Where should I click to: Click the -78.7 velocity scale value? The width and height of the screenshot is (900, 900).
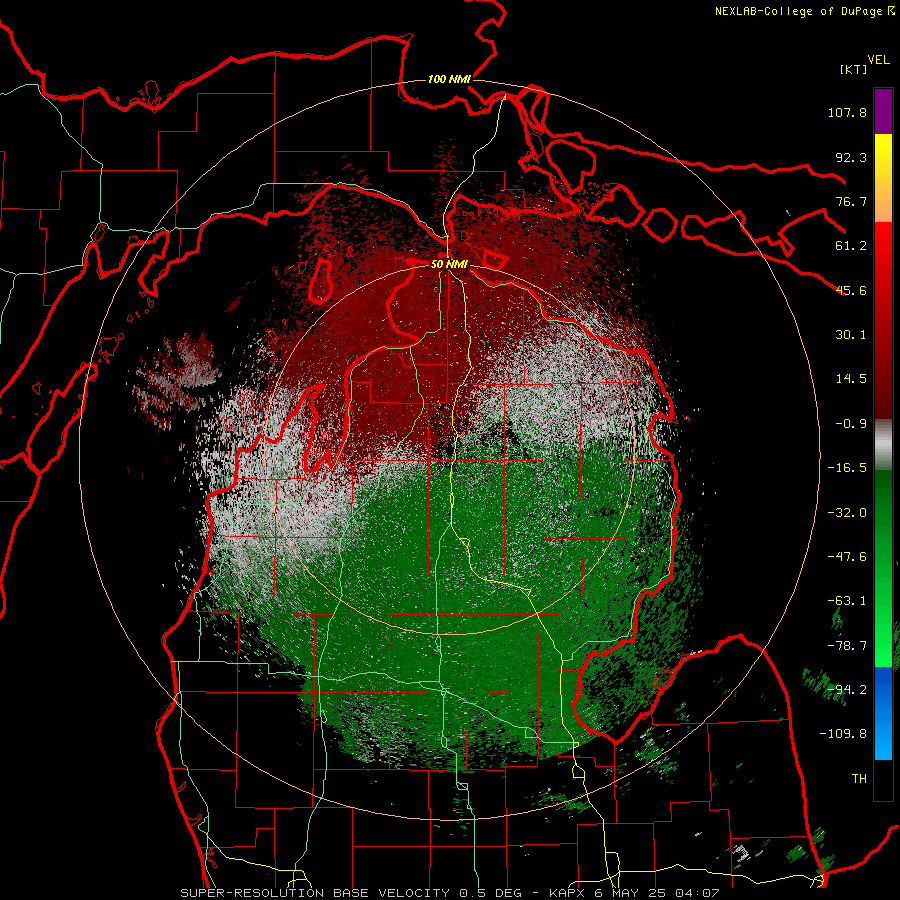(x=847, y=646)
